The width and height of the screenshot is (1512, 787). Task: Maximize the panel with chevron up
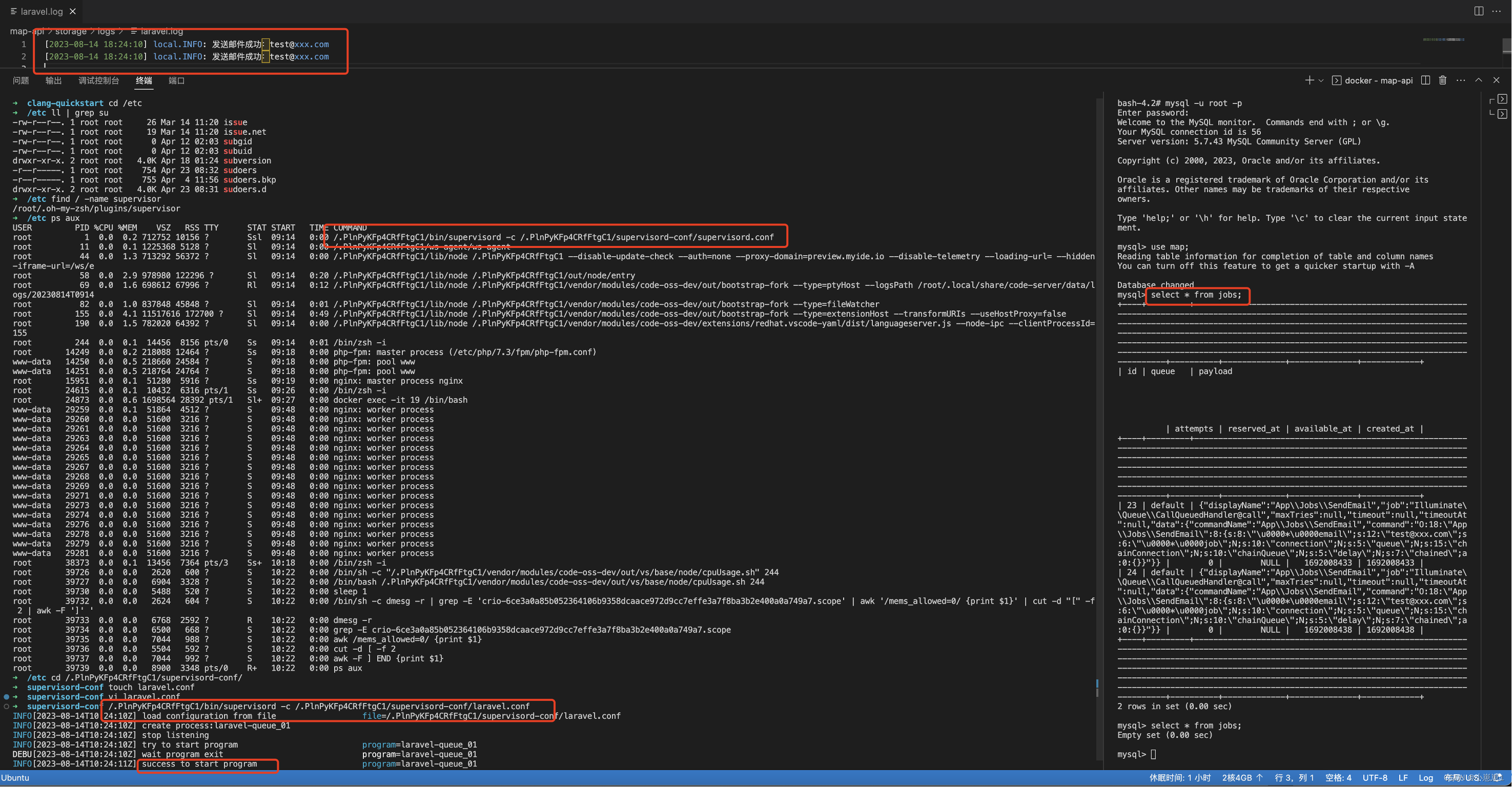(1479, 80)
